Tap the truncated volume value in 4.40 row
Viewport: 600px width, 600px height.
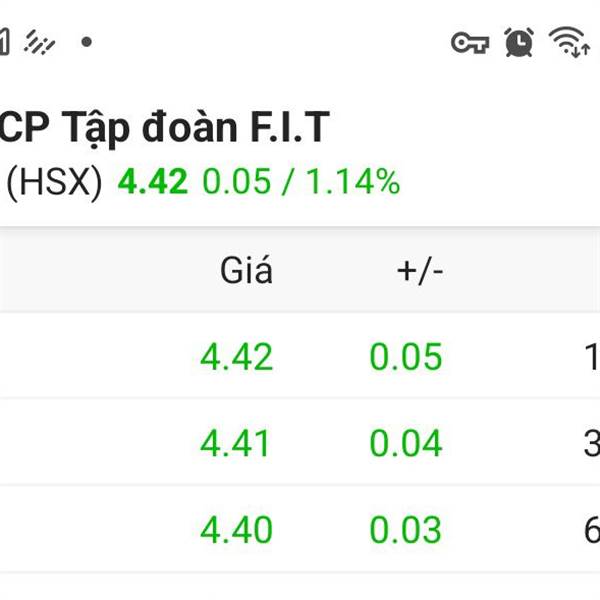[592, 530]
